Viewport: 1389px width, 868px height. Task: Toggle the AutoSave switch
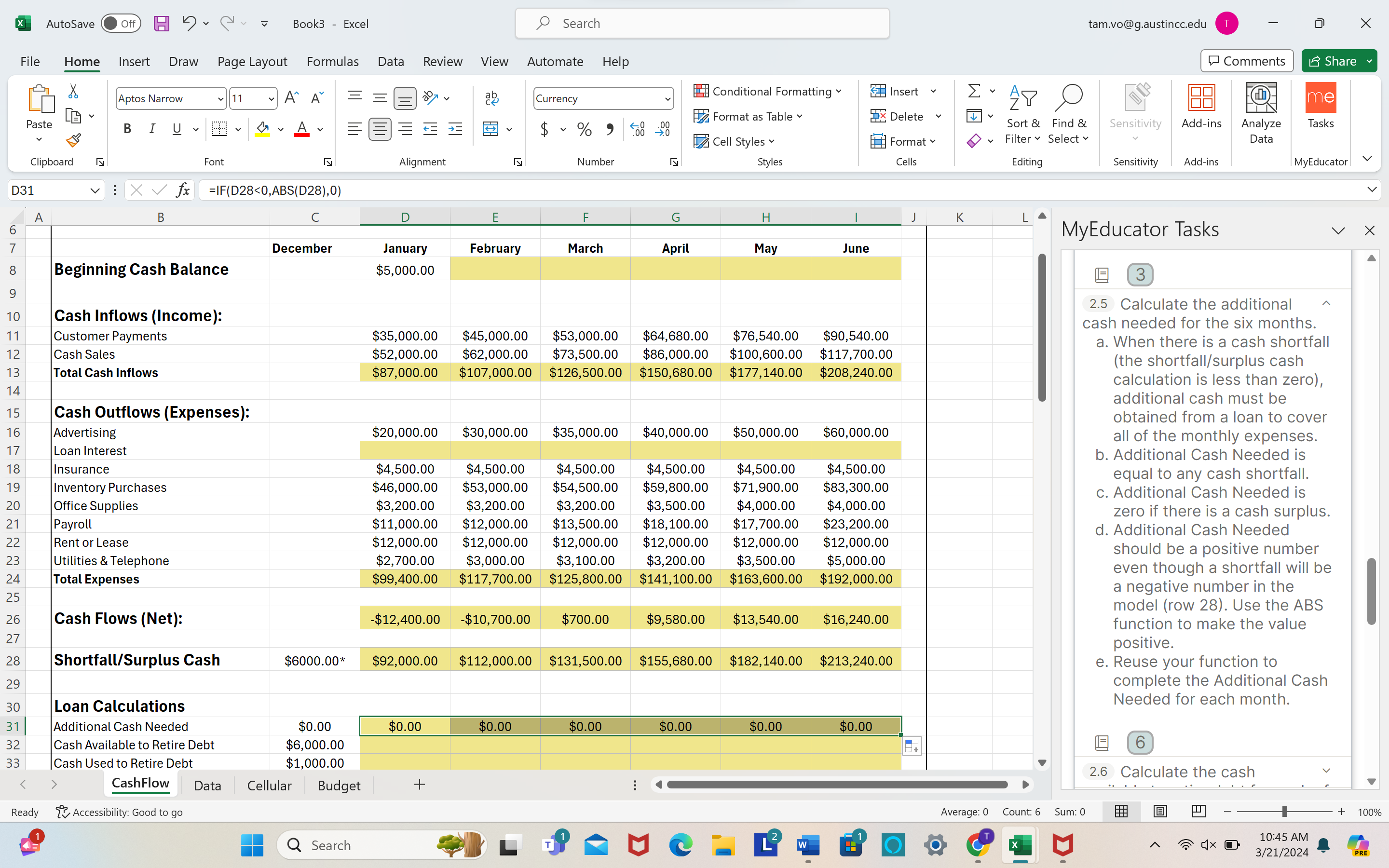point(121,24)
